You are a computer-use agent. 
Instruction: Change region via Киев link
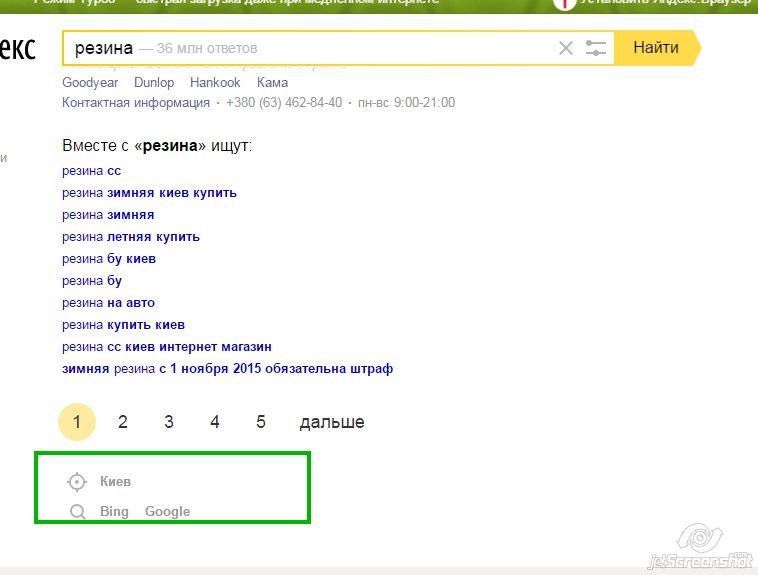pos(116,482)
